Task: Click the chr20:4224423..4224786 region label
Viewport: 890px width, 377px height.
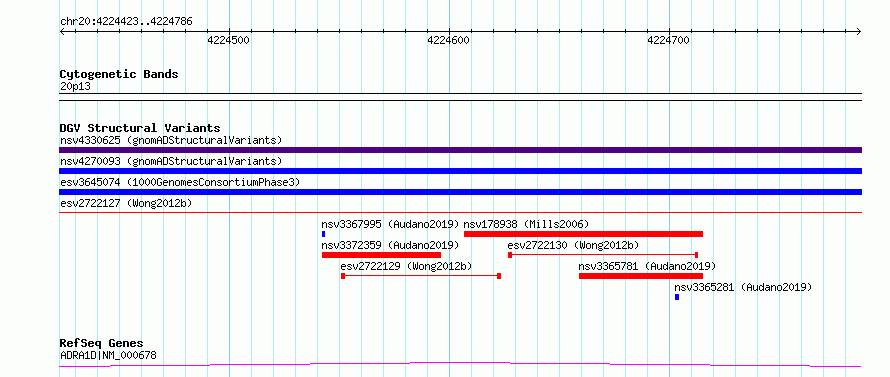Action: 126,22
